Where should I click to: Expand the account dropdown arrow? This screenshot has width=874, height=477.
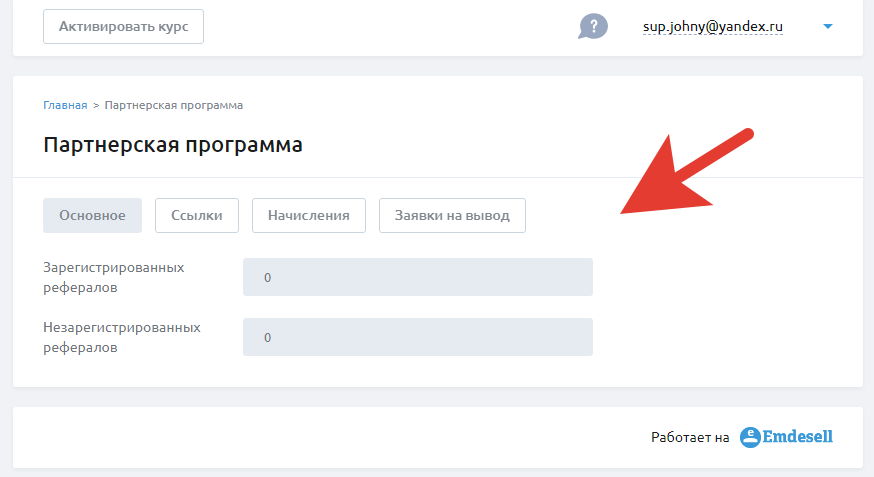pyautogui.click(x=828, y=26)
